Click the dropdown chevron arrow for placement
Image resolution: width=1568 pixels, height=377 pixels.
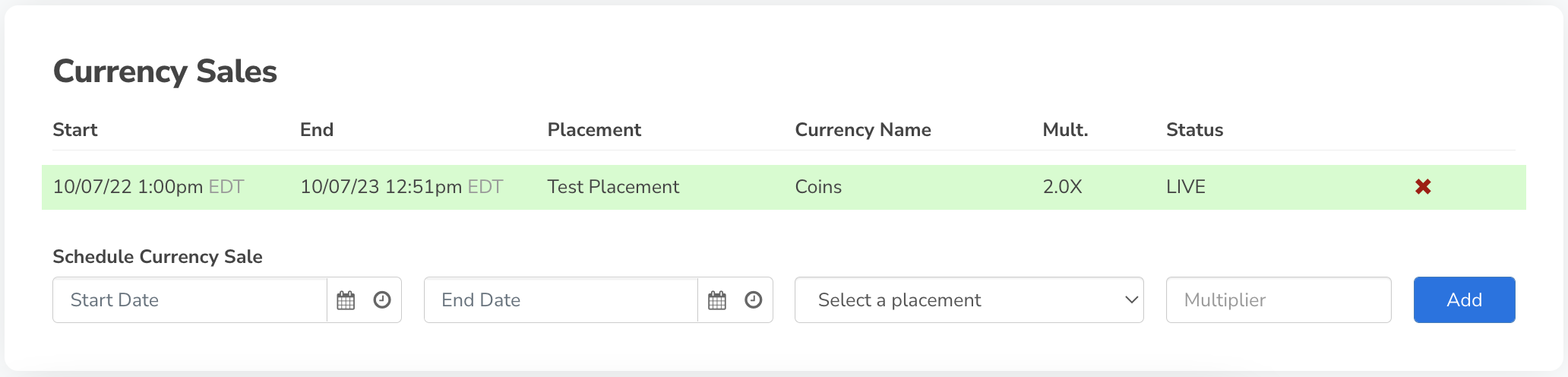[1131, 300]
